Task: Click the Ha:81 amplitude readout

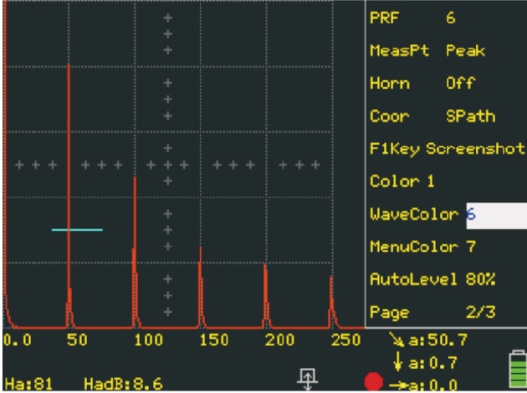Action: click(x=29, y=384)
